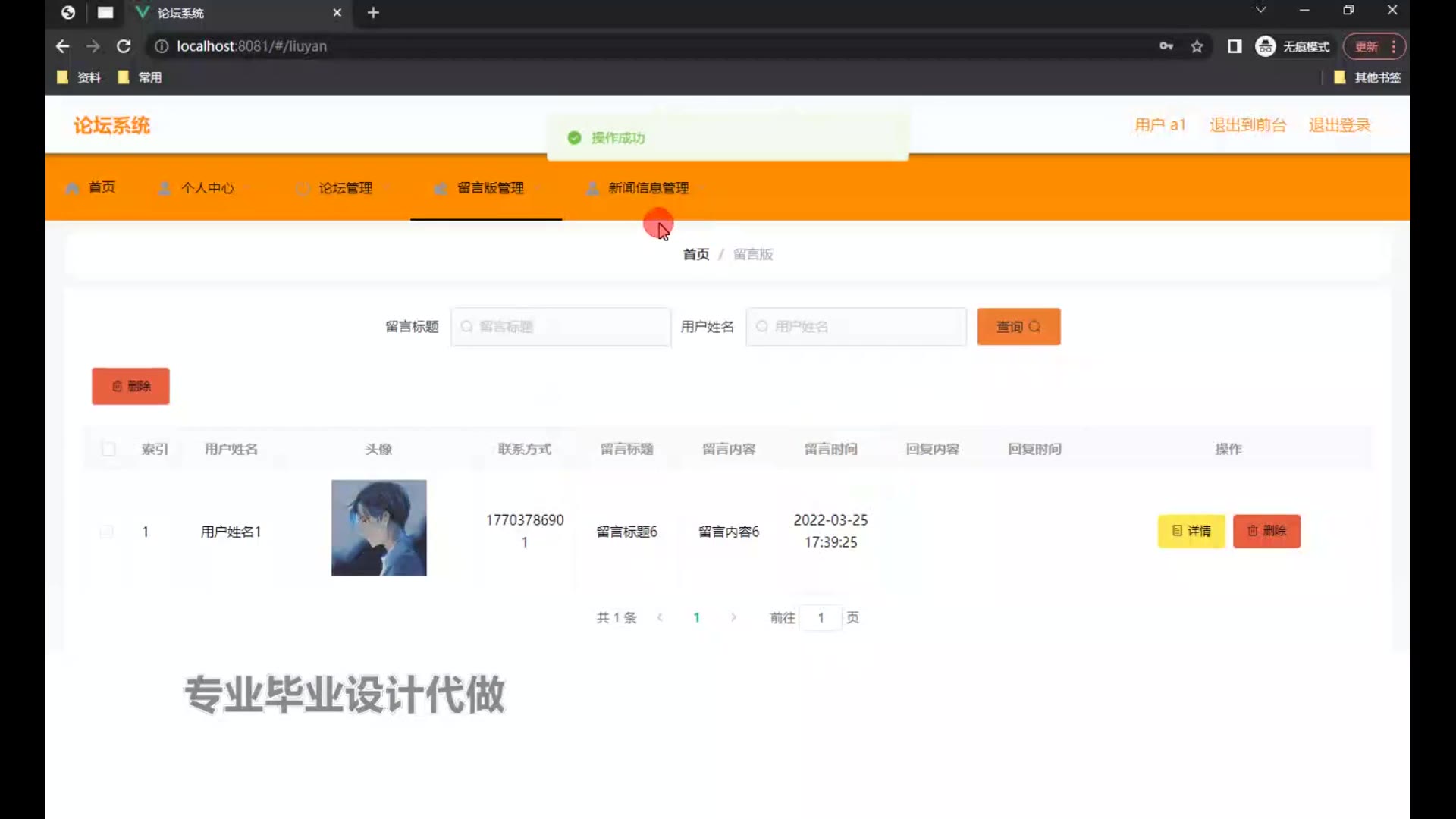
Task: Toggle the select-all checkbox in the table header
Action: (108, 449)
